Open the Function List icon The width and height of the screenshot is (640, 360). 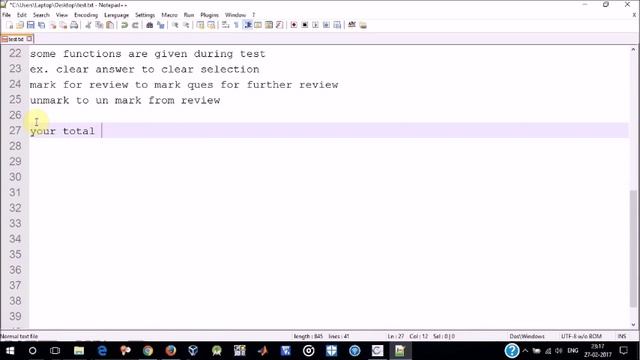pyautogui.click(x=280, y=25)
